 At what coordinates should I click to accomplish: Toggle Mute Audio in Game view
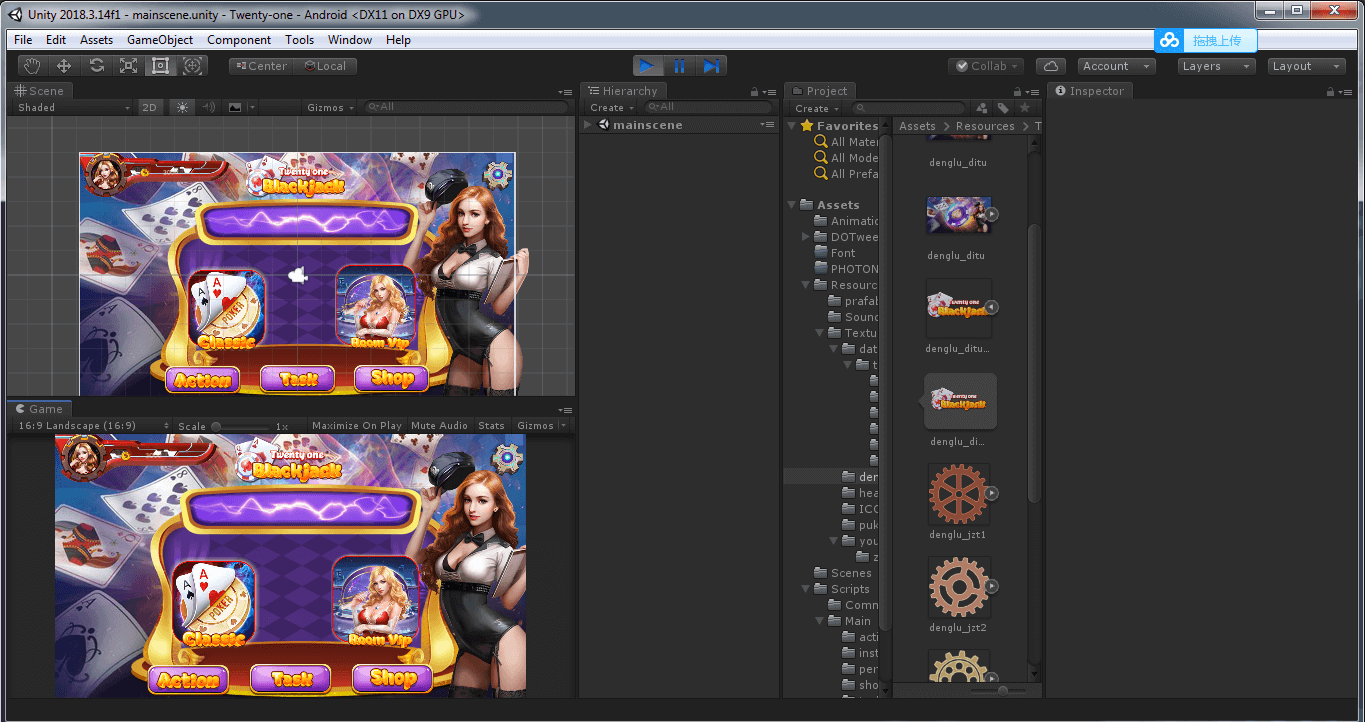439,425
